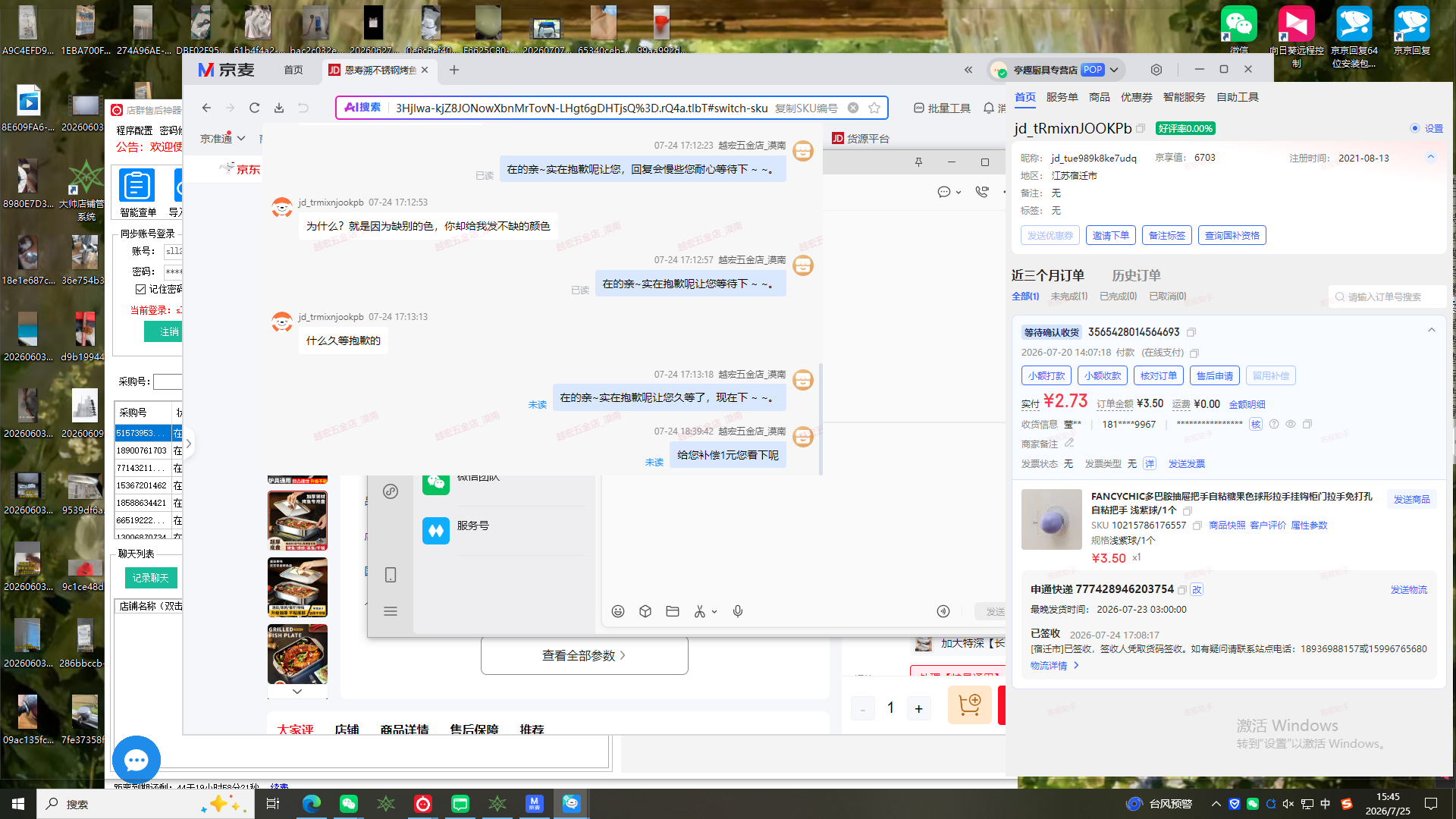Image resolution: width=1456 pixels, height=819 pixels.
Task: Clear the address bar with the X icon
Action: click(x=853, y=108)
